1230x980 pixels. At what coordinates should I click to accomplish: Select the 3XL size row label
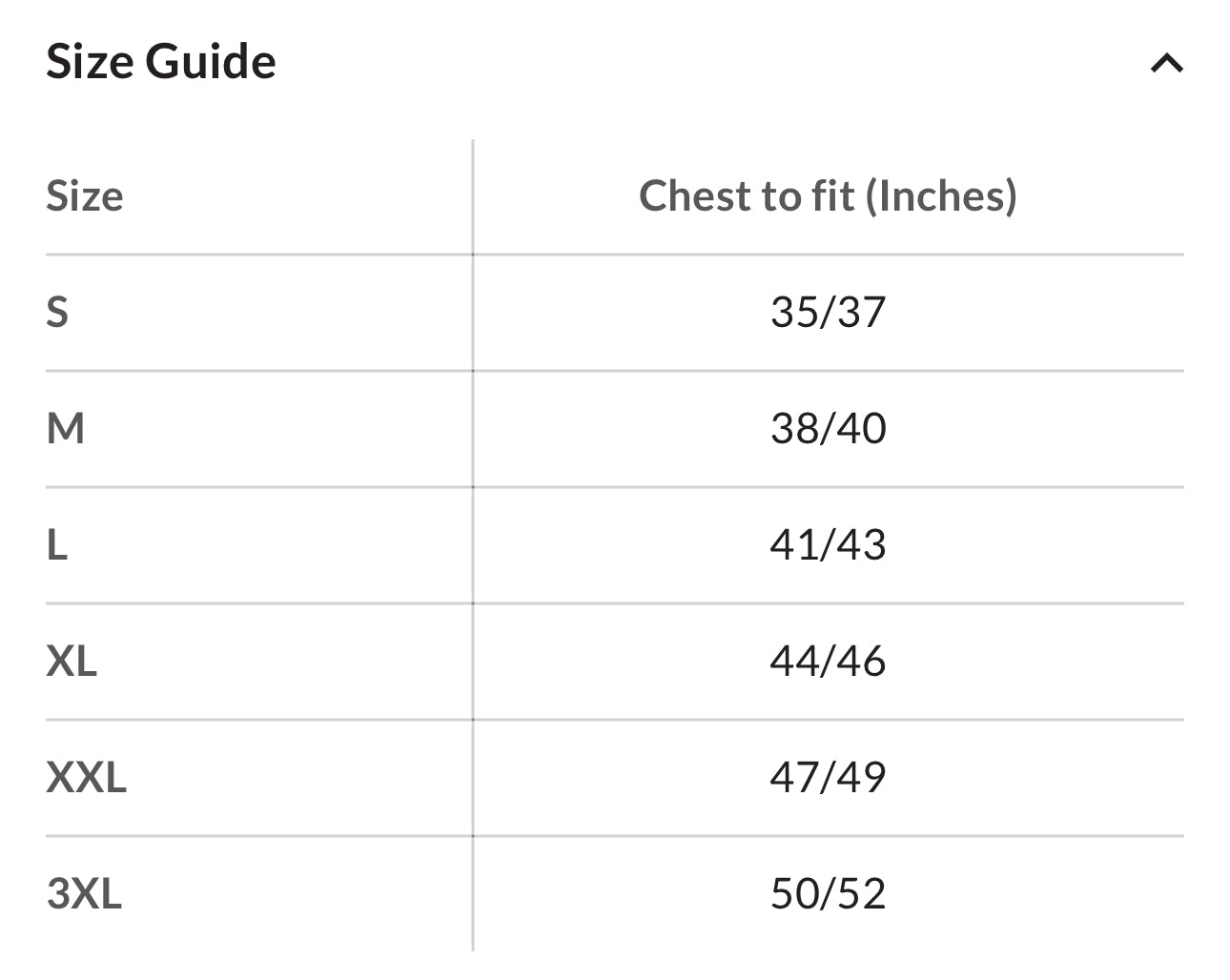(x=85, y=894)
